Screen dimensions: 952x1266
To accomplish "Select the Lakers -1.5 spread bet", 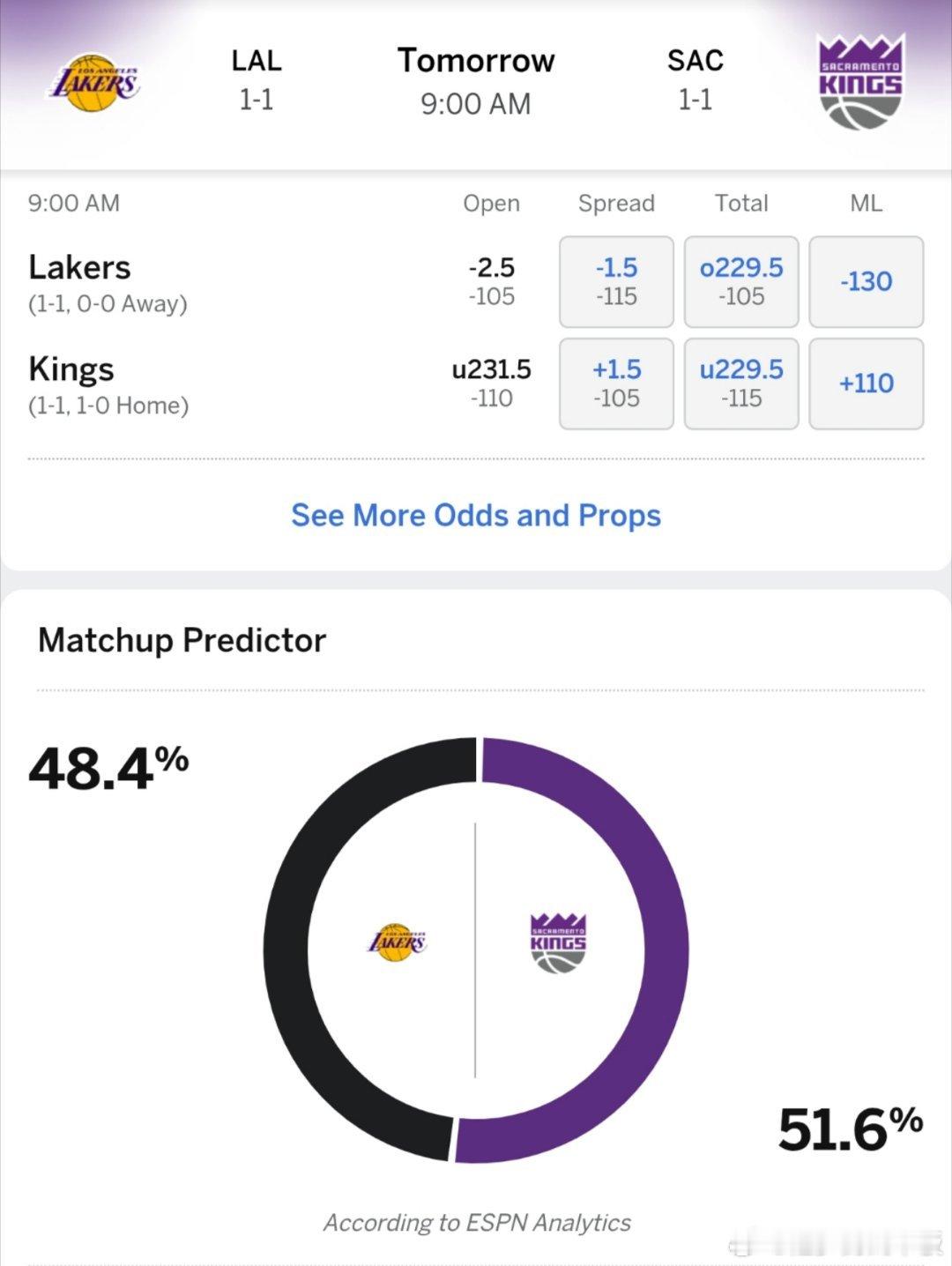I will tap(616, 281).
